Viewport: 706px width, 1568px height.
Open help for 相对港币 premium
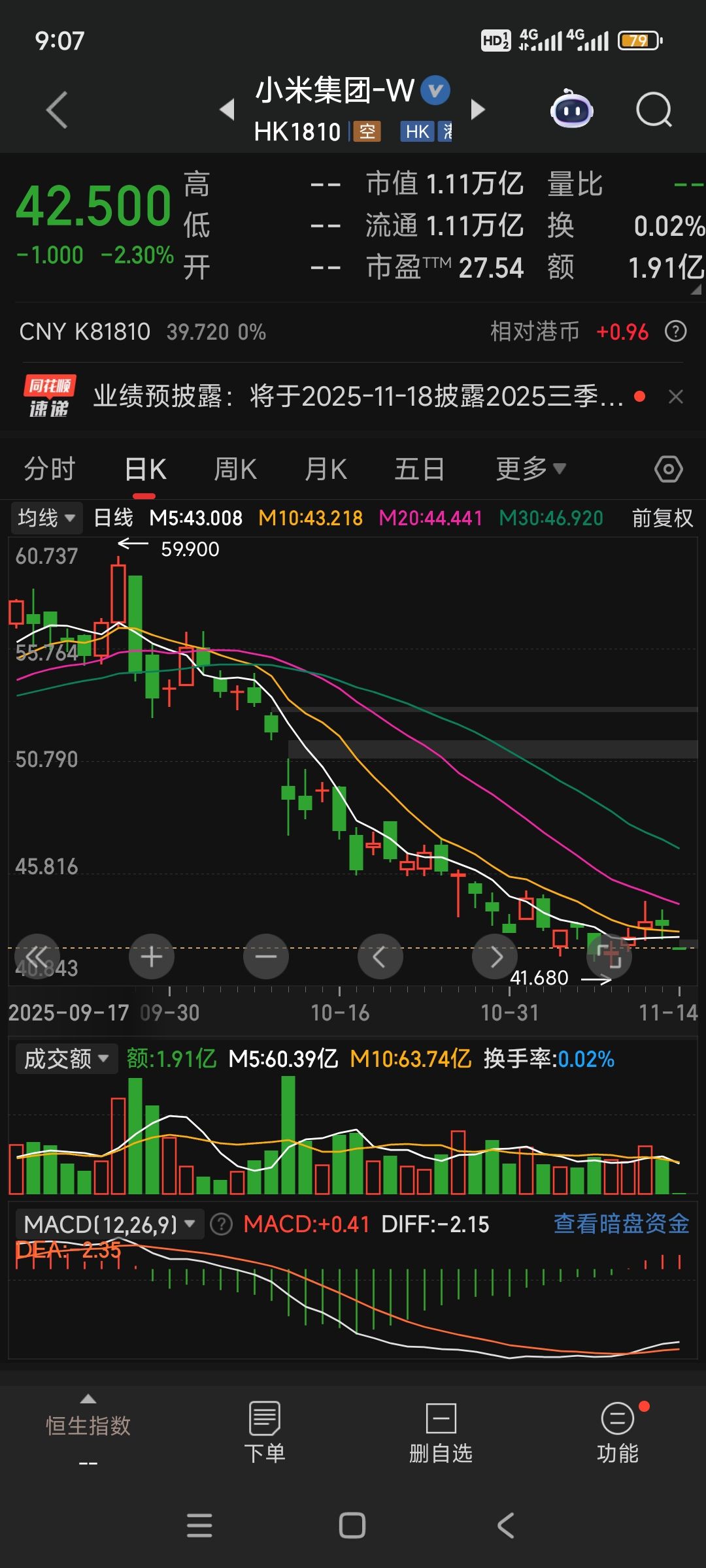click(675, 331)
